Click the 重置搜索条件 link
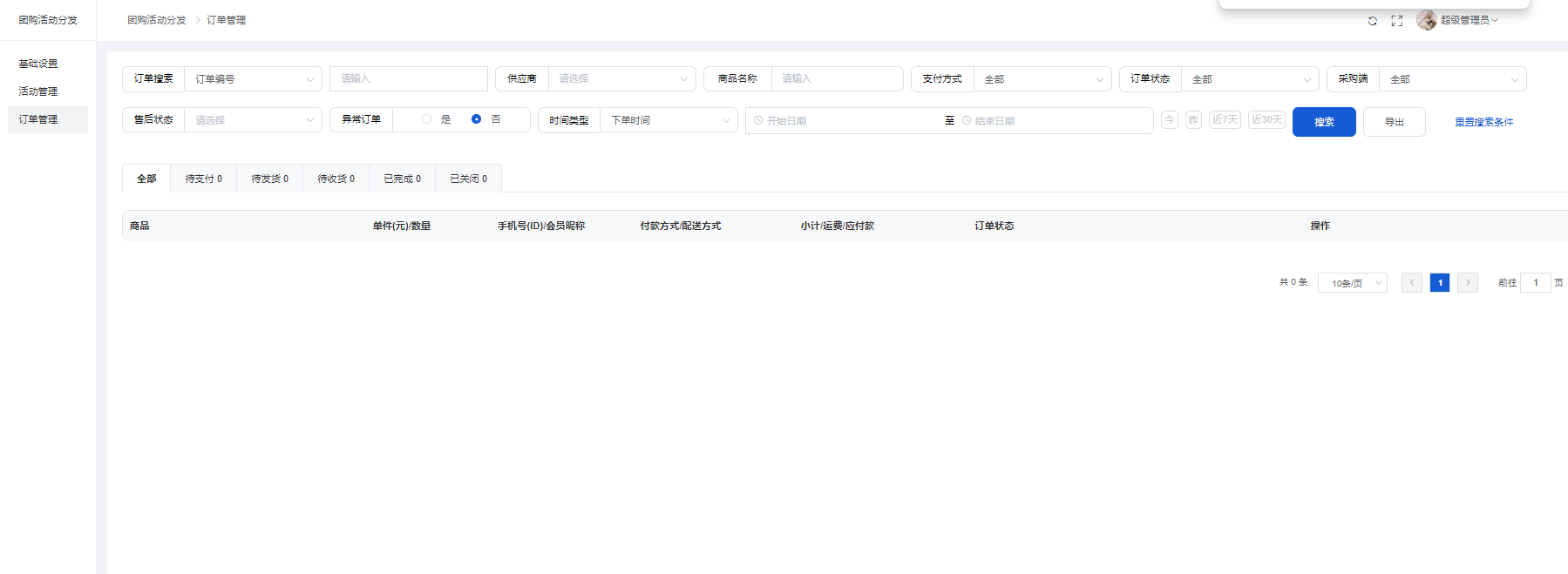 click(x=1483, y=122)
